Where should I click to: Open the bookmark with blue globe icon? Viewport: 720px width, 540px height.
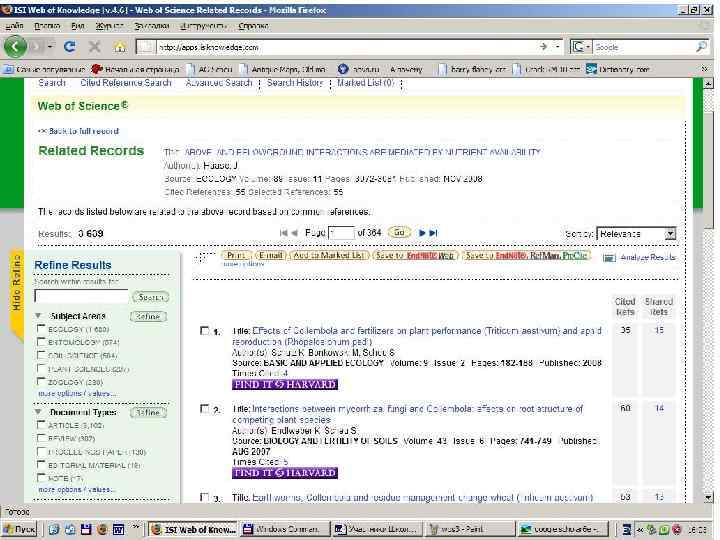358,69
